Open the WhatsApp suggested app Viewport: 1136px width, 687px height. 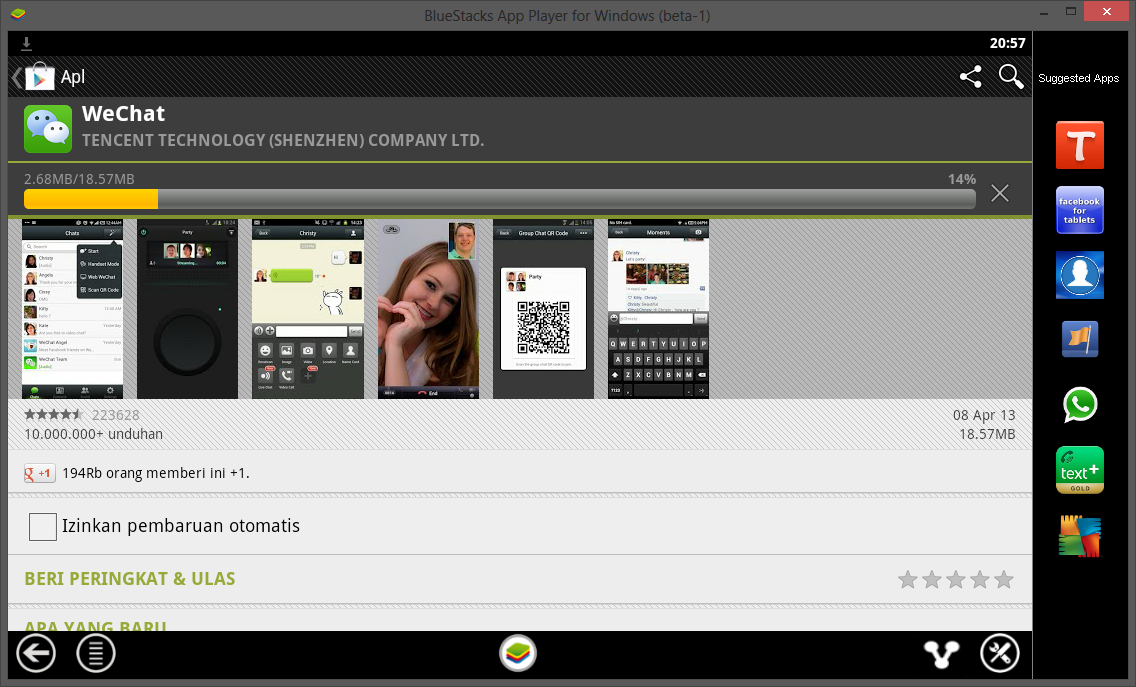pos(1079,404)
